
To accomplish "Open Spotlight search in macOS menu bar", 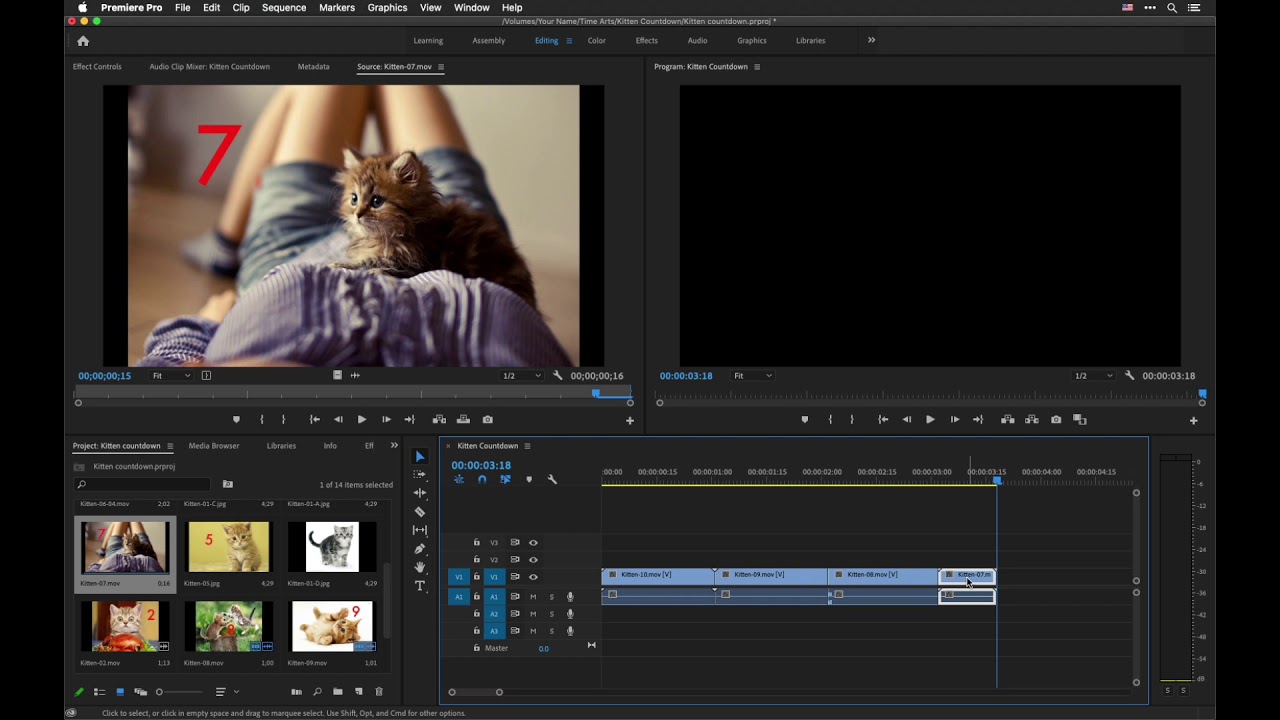I will click(1172, 7).
